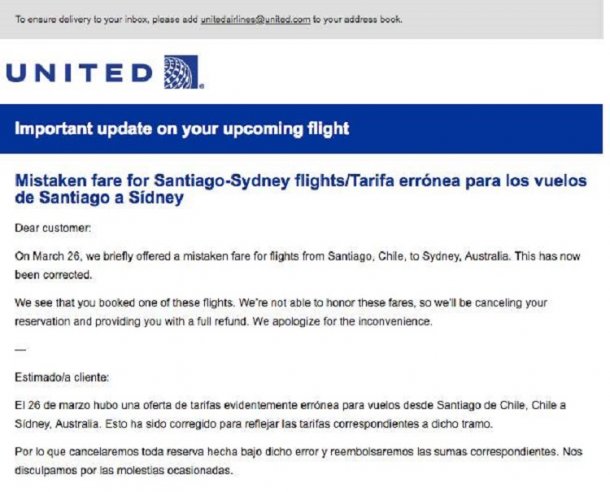Click the words "been corrected" in the English paragraph

click(57, 274)
